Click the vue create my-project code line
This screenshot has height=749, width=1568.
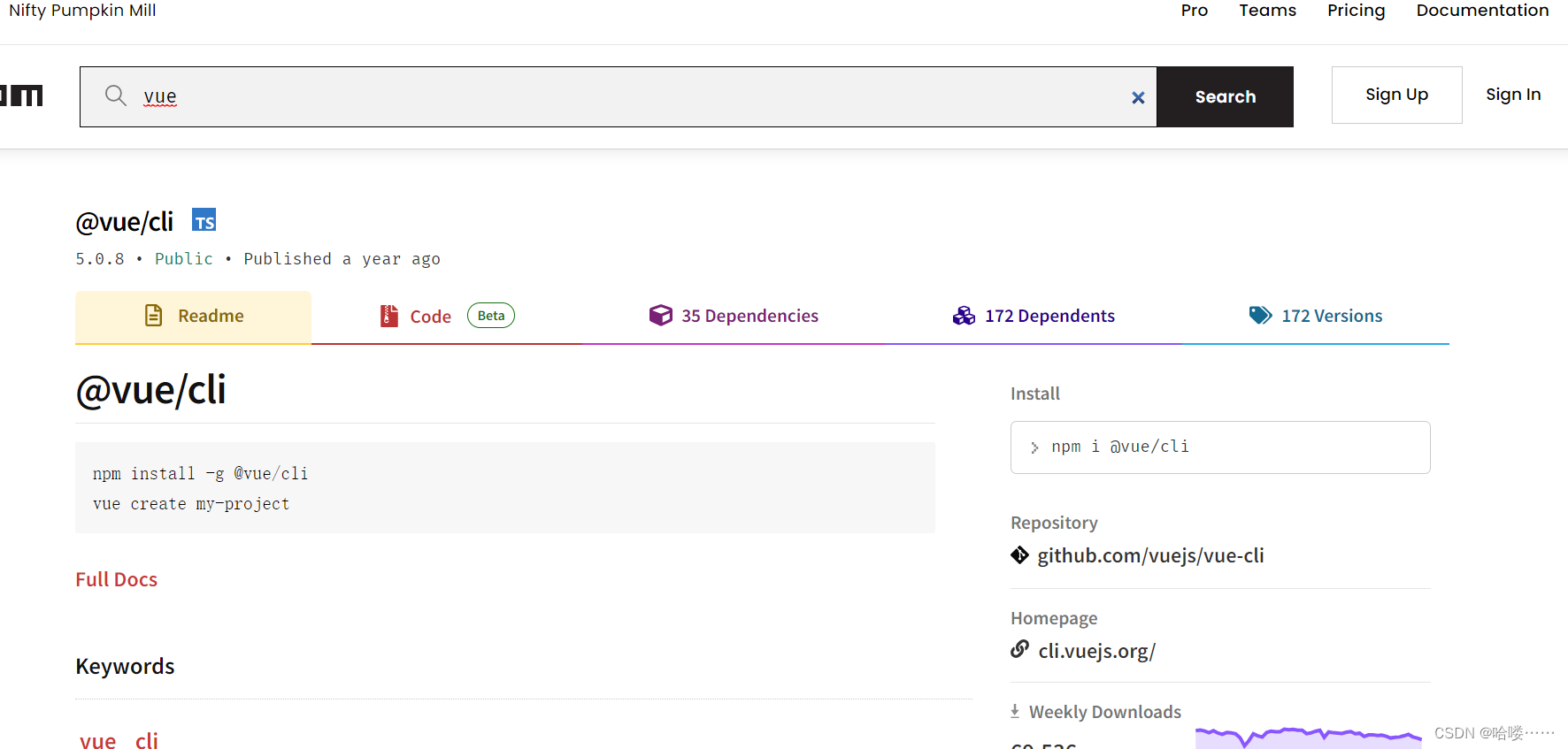191,504
